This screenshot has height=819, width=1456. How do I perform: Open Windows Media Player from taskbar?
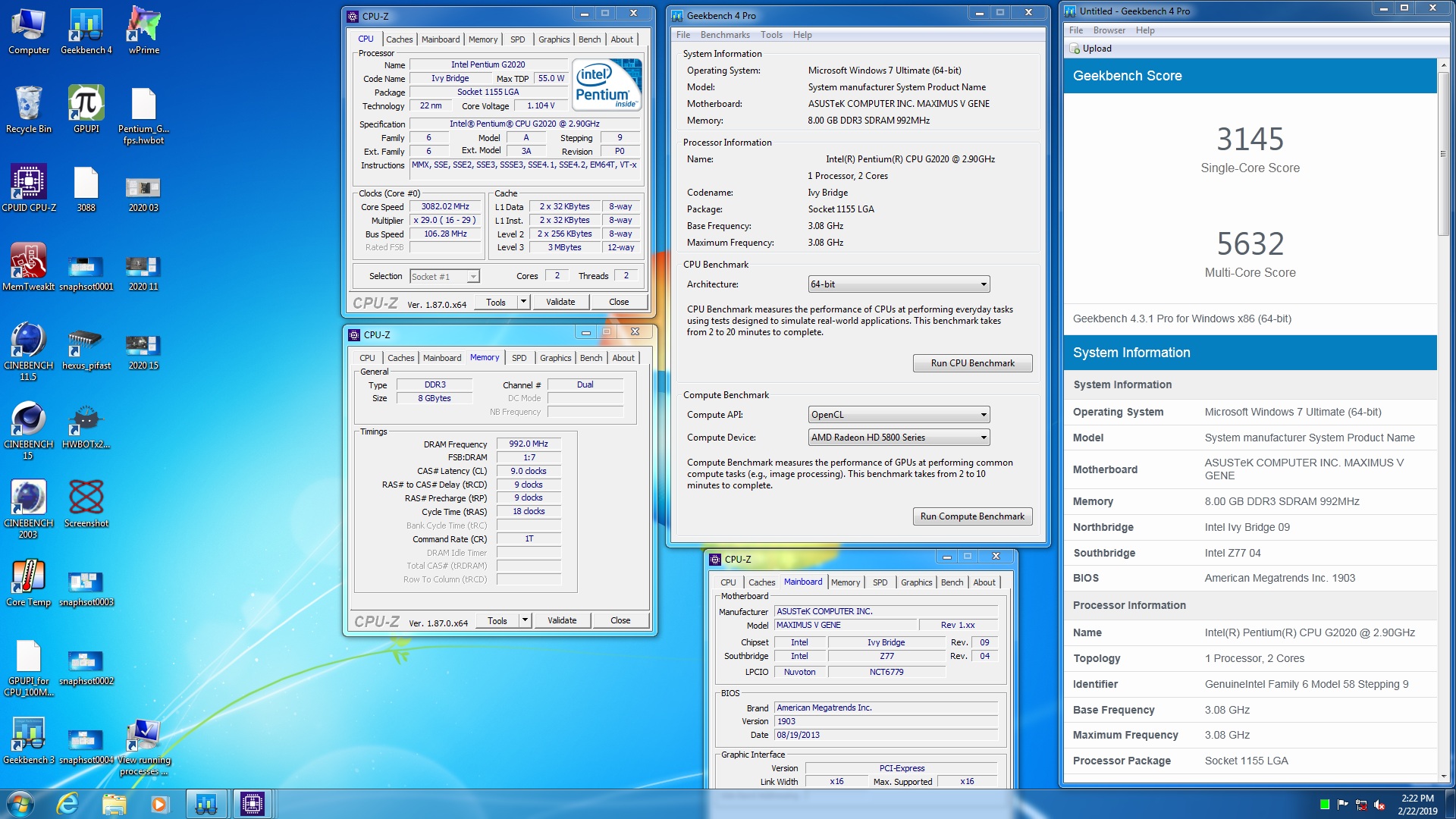159,804
